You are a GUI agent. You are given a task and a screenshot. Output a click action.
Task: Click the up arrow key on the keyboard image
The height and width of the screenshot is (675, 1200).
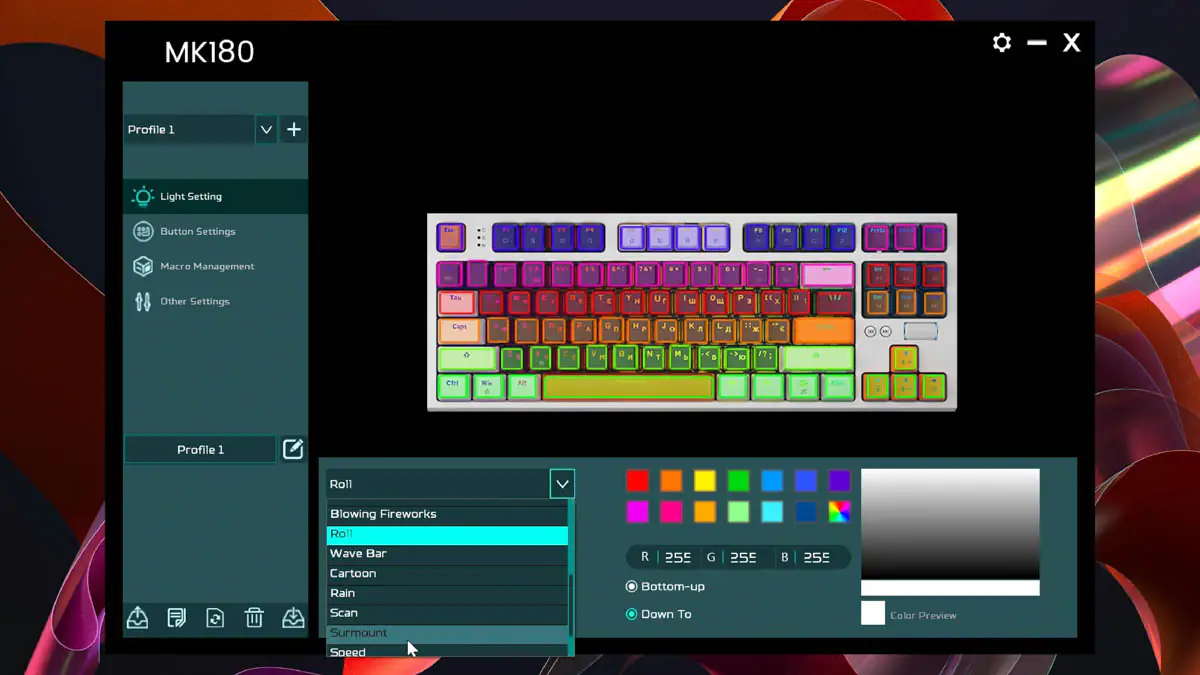pos(904,358)
